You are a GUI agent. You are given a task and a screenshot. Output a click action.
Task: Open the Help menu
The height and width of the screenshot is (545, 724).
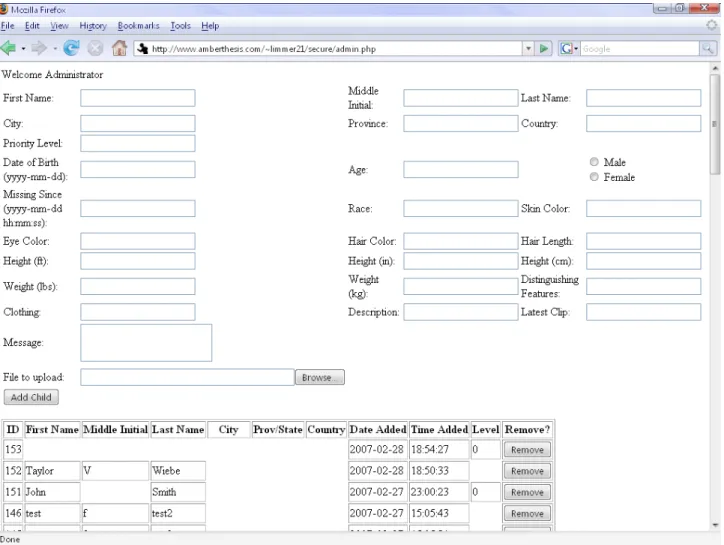[210, 26]
